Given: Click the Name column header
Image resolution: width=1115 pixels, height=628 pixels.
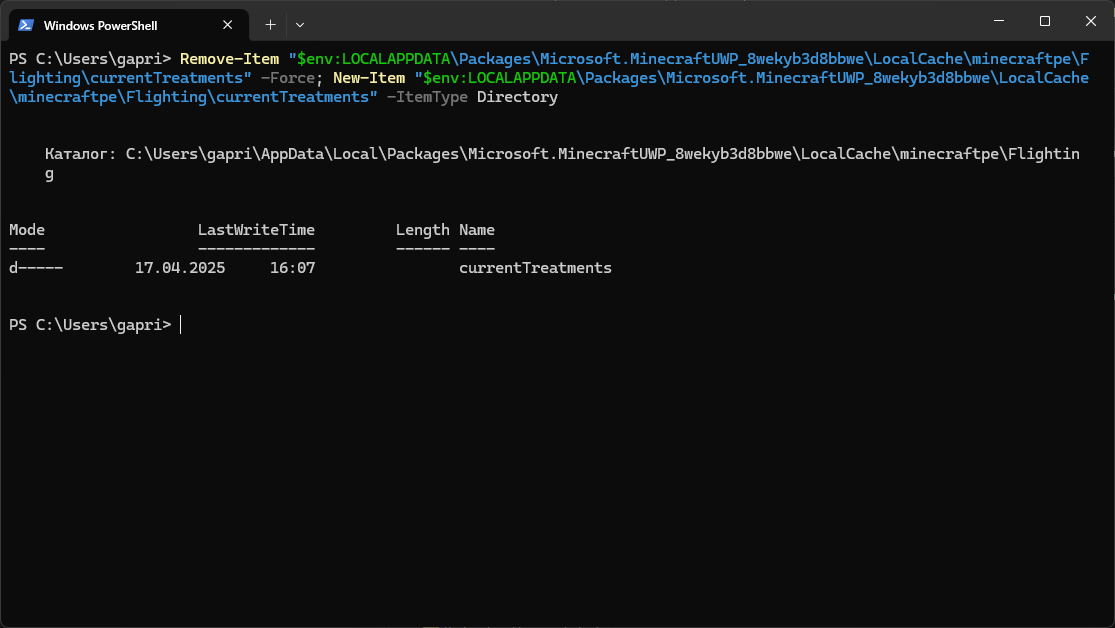Looking at the screenshot, I should coord(477,230).
